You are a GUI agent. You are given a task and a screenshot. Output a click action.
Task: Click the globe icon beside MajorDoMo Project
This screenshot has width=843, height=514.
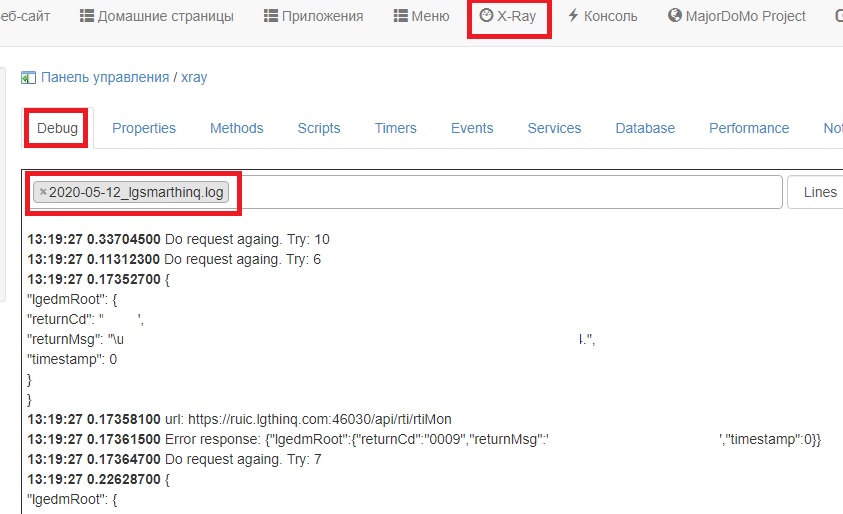click(675, 16)
